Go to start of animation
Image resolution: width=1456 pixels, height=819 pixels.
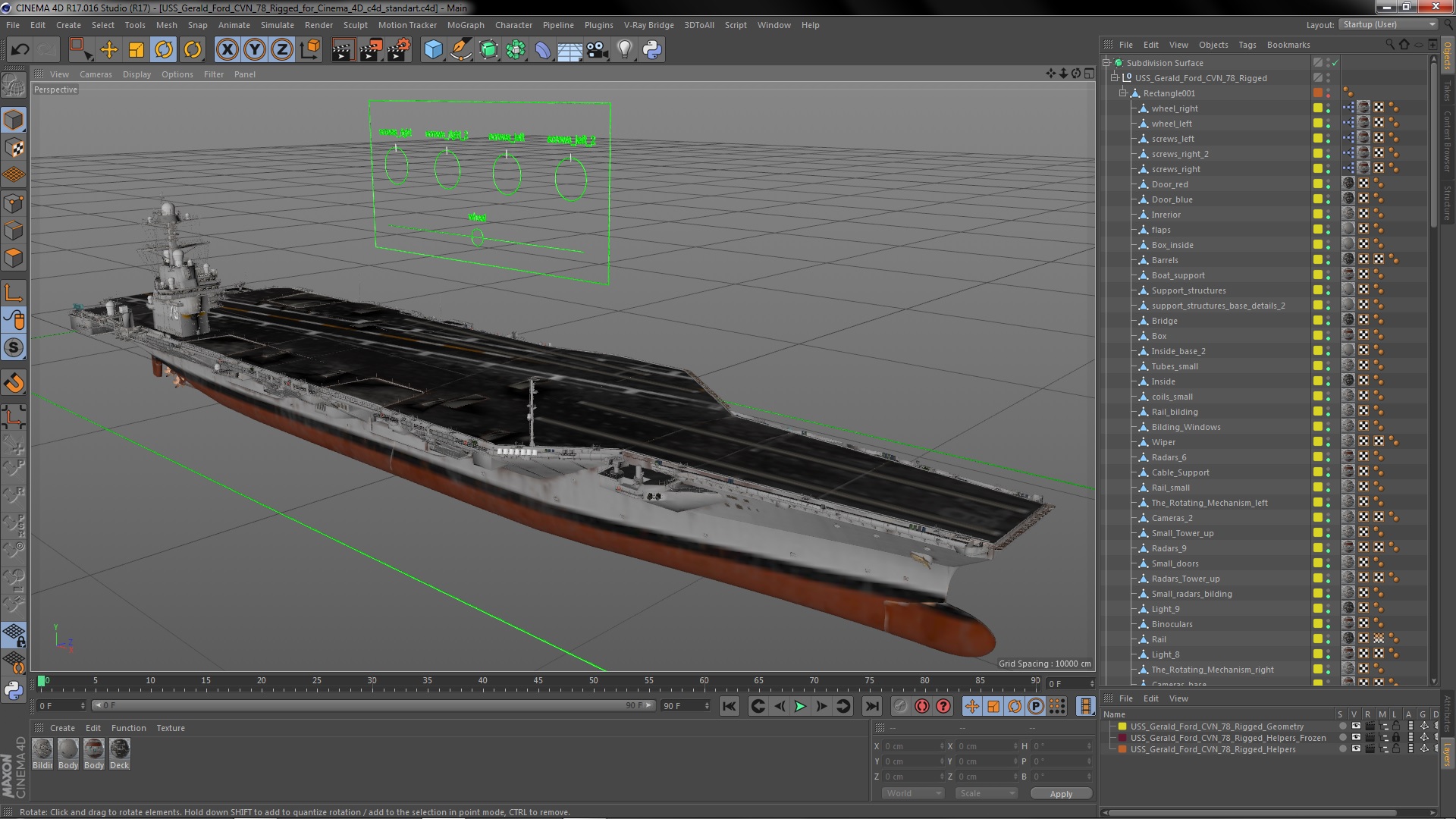(729, 706)
